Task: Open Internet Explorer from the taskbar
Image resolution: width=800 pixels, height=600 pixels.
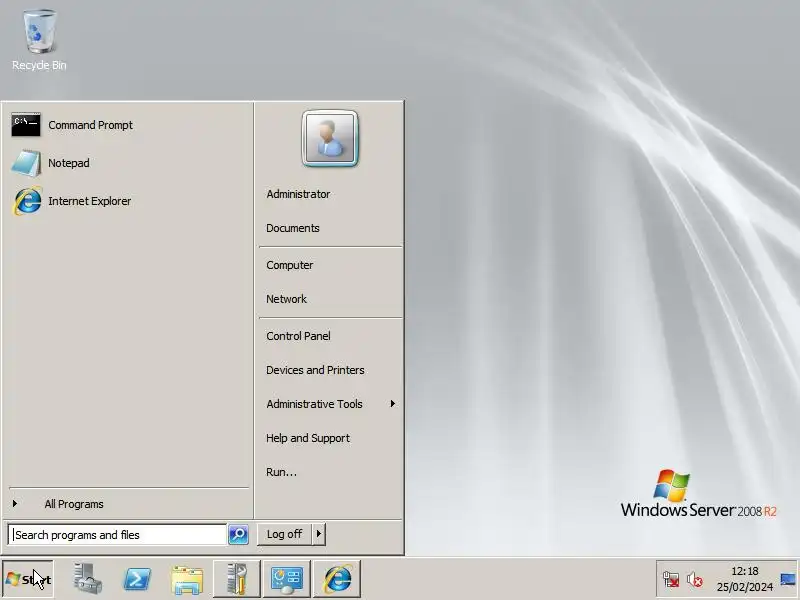Action: coord(337,579)
